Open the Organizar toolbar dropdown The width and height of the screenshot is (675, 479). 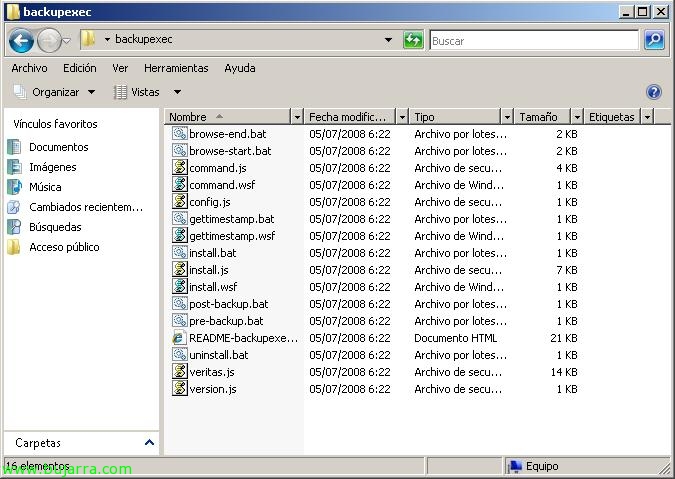click(x=55, y=92)
